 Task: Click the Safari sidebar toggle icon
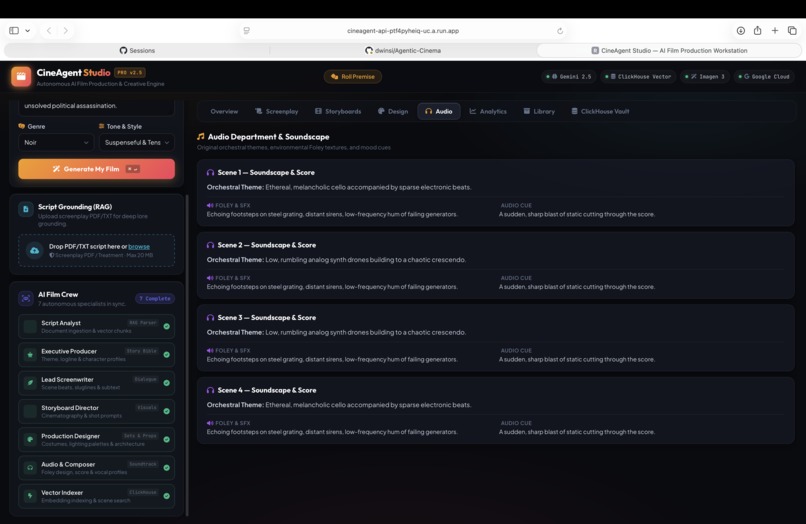(x=14, y=31)
